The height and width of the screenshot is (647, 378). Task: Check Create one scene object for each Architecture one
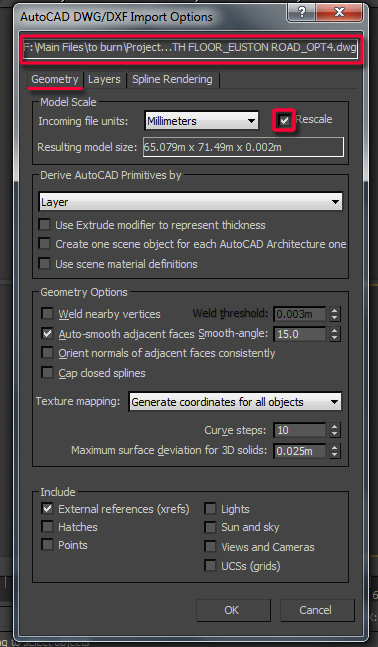click(44, 244)
